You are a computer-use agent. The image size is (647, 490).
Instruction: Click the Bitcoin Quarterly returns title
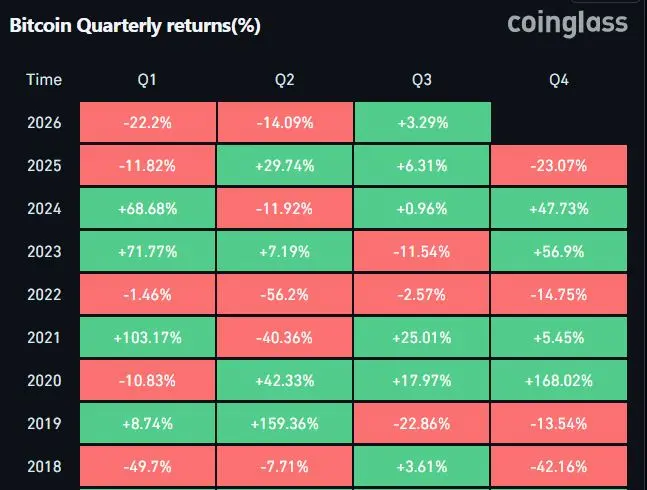135,26
